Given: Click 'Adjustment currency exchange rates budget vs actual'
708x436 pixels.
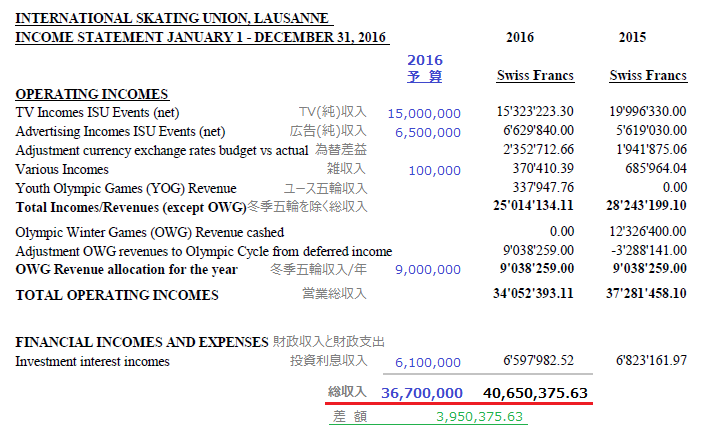Looking at the screenshot, I should tap(162, 150).
